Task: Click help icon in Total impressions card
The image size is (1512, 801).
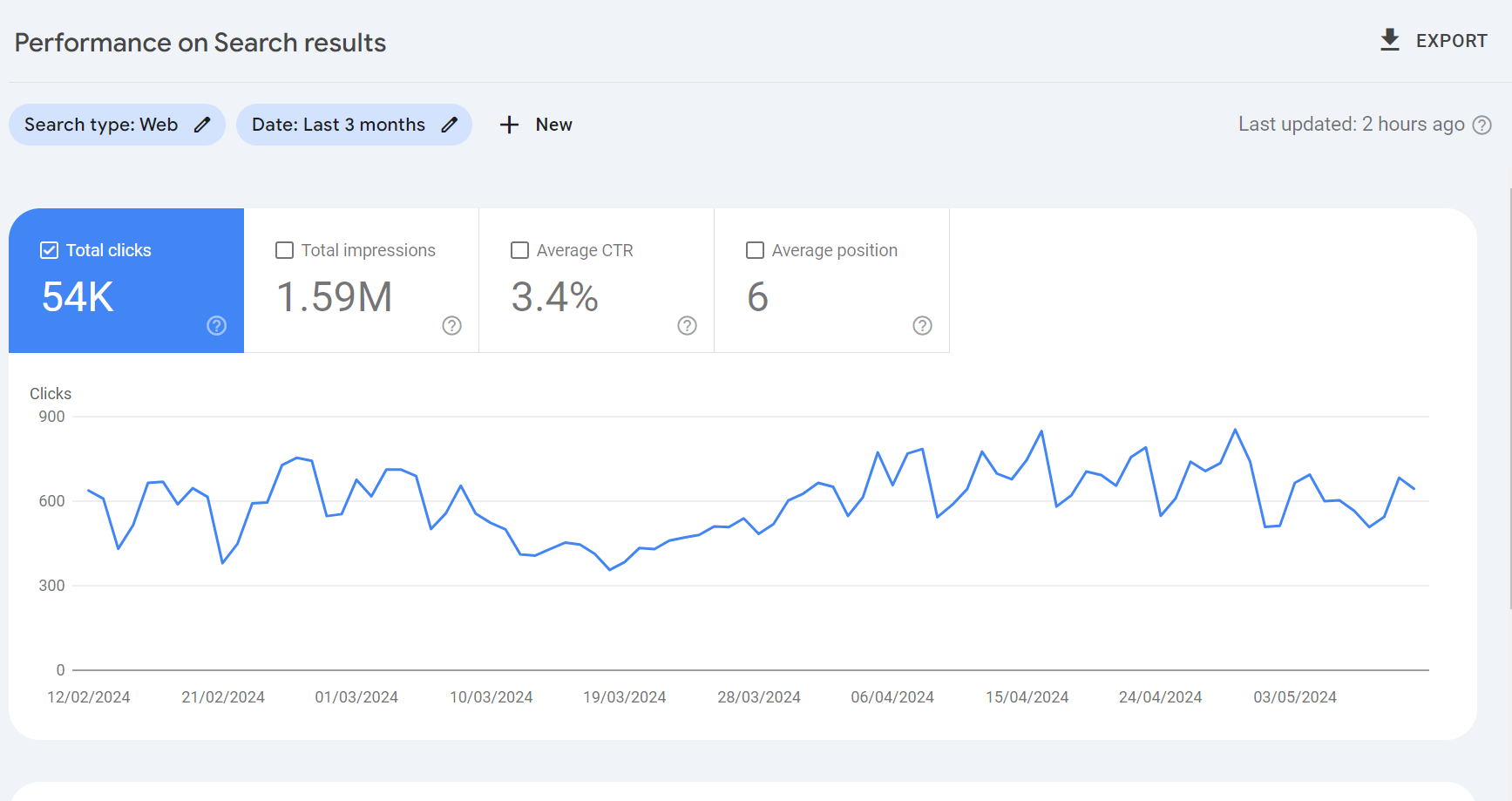Action: click(451, 325)
